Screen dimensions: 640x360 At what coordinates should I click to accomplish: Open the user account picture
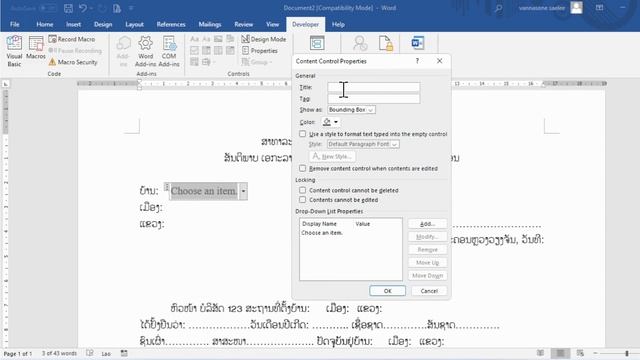576,8
